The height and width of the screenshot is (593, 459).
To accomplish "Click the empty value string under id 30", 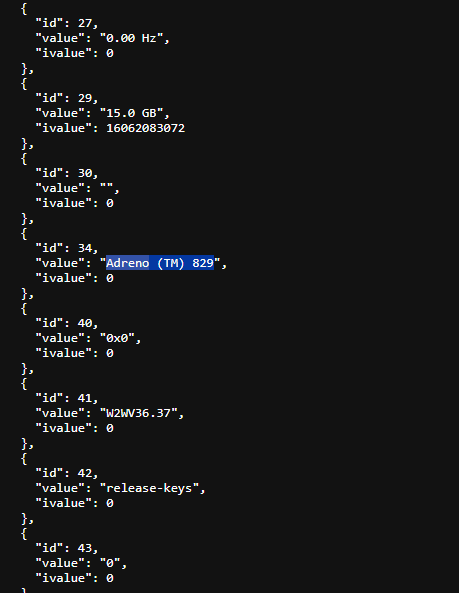I will (106, 186).
